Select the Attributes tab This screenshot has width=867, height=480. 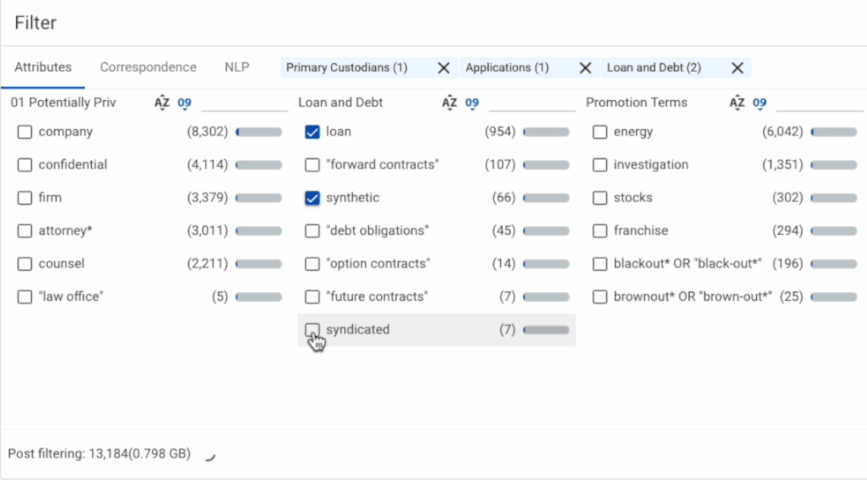43,68
